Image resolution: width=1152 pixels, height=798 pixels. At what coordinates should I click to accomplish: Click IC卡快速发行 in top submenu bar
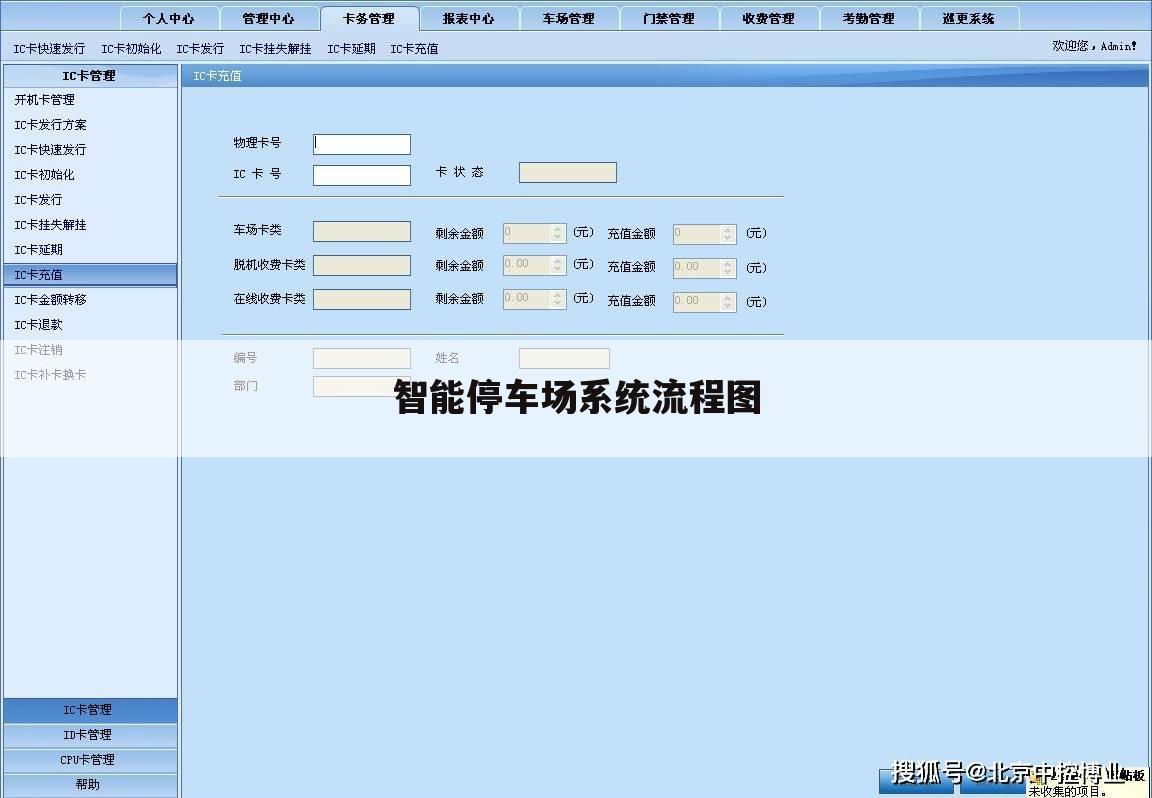[x=49, y=48]
